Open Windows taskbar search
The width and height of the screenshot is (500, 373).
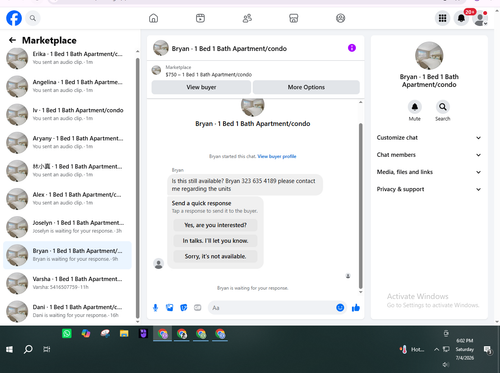[x=28, y=349]
